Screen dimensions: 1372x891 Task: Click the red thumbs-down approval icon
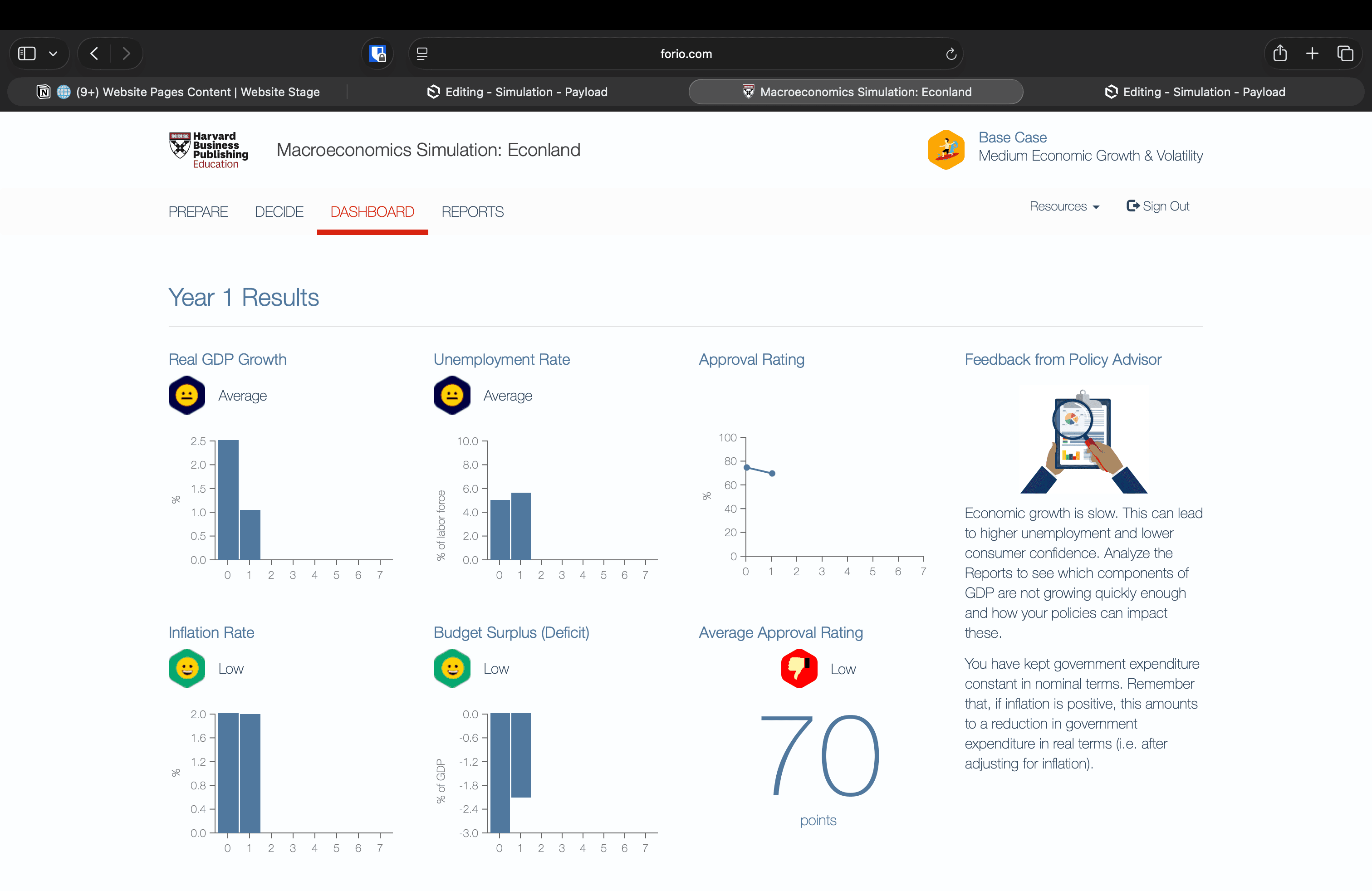(799, 669)
